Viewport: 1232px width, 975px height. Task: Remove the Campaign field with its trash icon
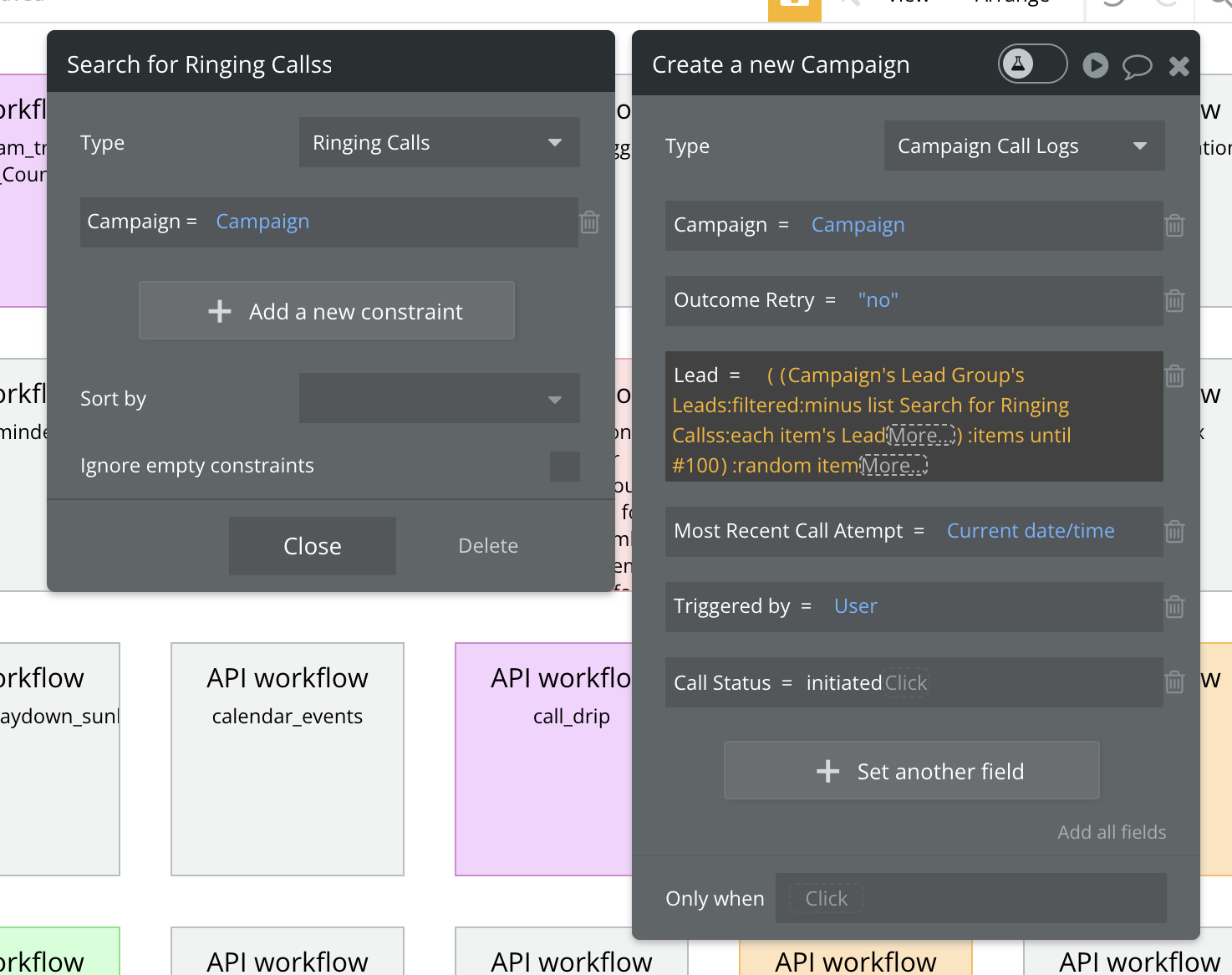point(1174,225)
